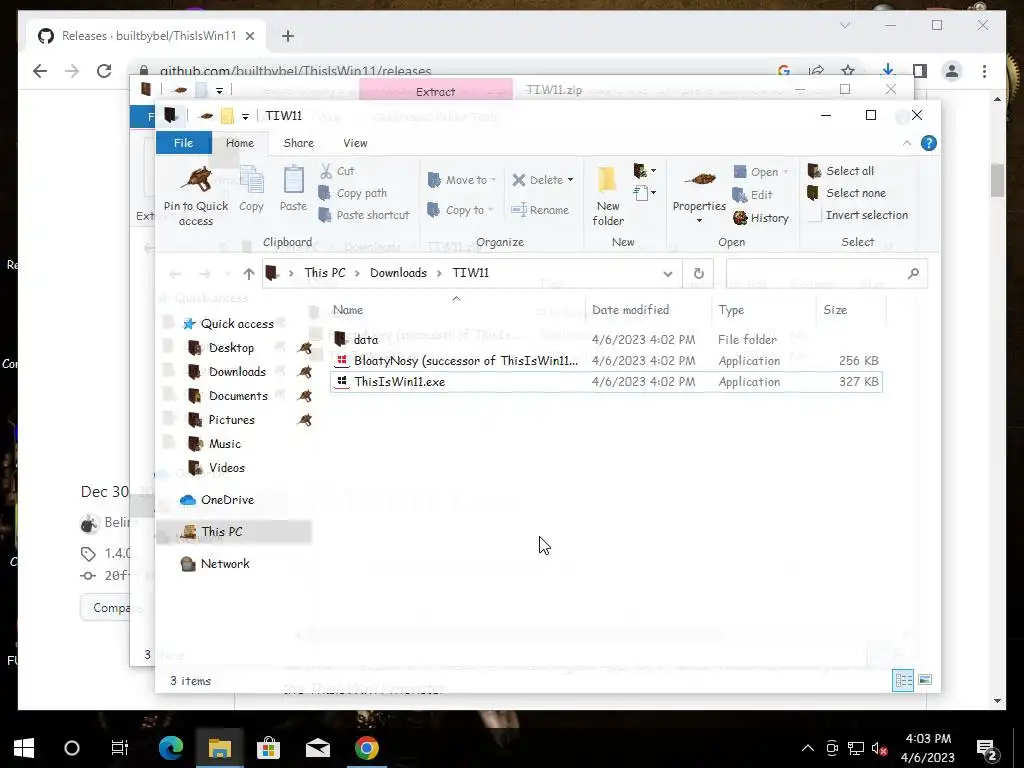The image size is (1024, 768).
Task: Click Select all
Action: 840,171
